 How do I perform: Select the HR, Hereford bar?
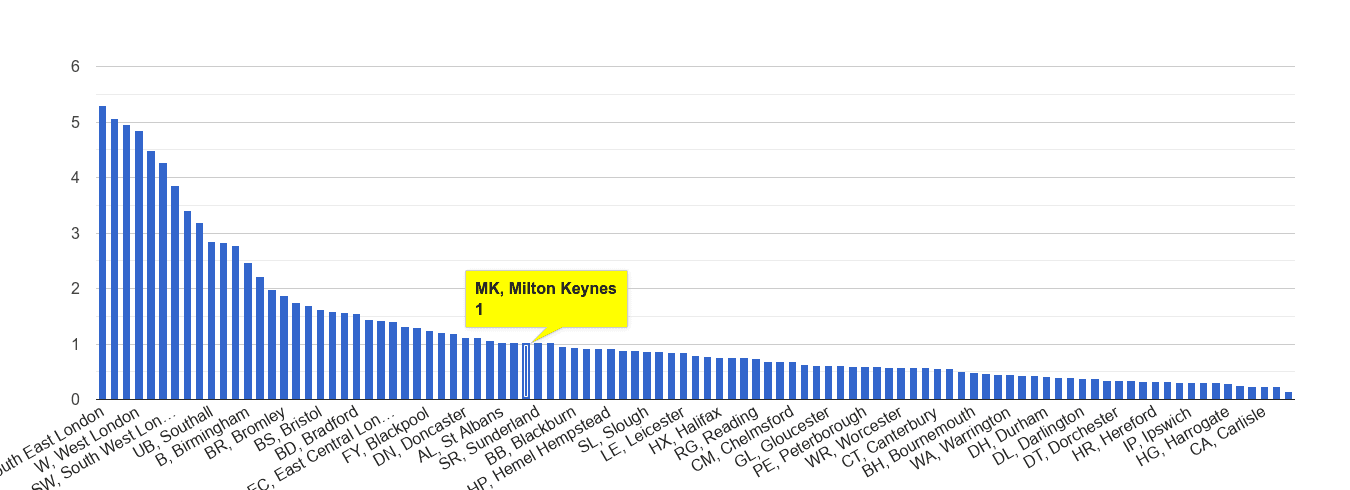(1155, 391)
